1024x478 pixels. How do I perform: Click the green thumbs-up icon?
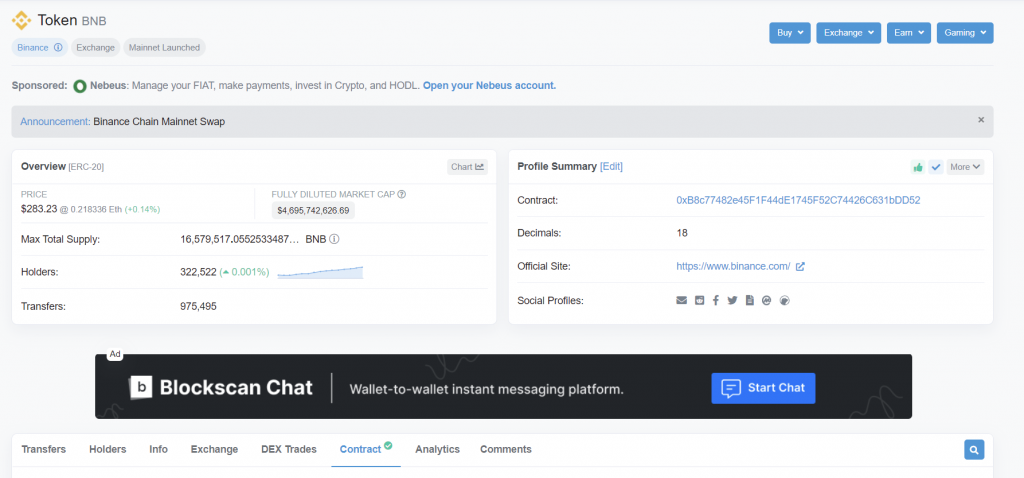click(x=918, y=167)
